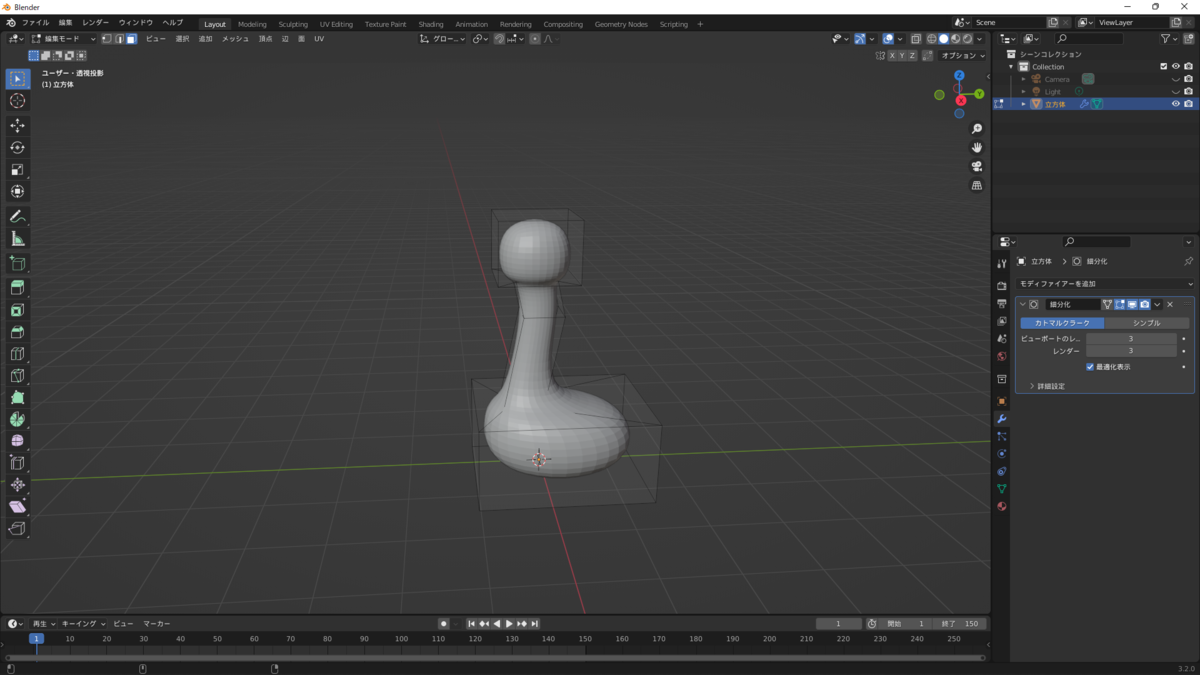Image resolution: width=1200 pixels, height=675 pixels.
Task: Select the Add Cube tool
Action: click(x=17, y=263)
